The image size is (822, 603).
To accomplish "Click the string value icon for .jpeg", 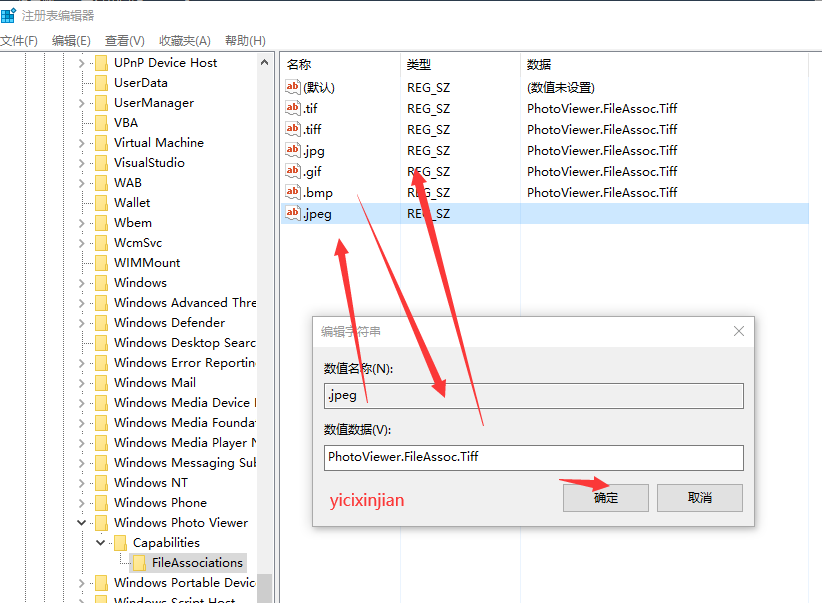I will (293, 213).
